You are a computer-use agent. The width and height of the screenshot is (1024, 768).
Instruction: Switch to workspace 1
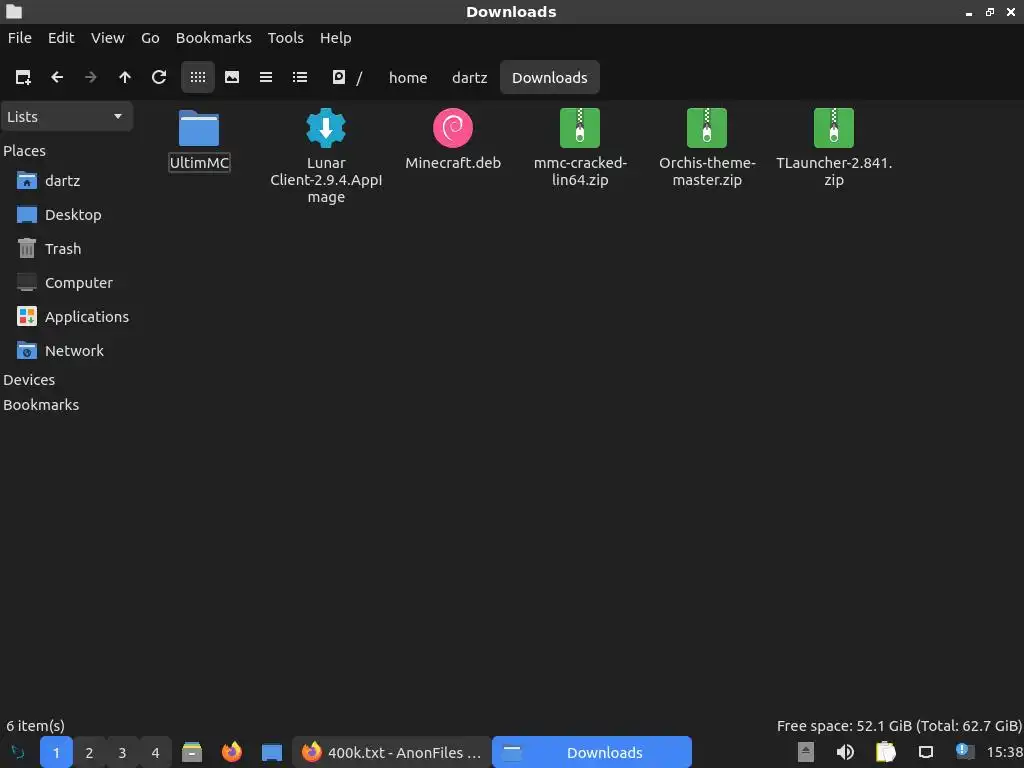coord(56,753)
